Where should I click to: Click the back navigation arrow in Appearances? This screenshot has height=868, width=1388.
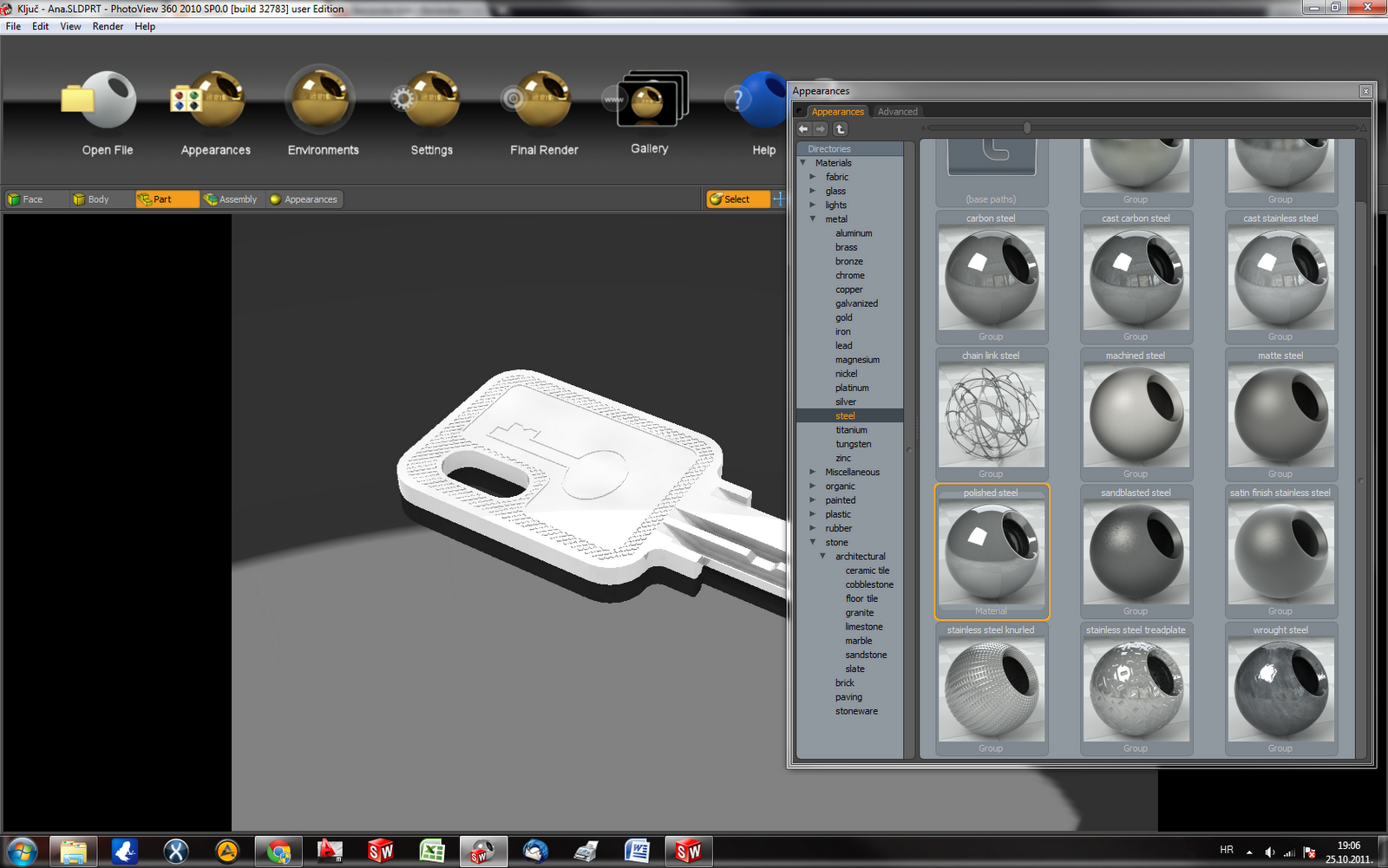coord(802,128)
